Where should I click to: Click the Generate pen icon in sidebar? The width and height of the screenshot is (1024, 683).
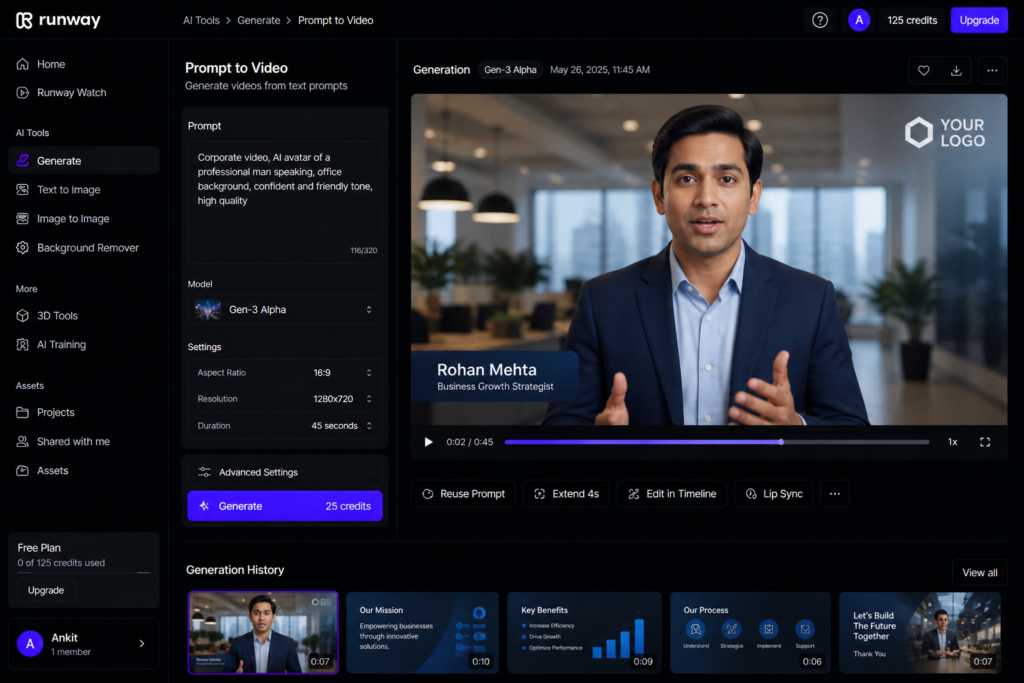23,161
